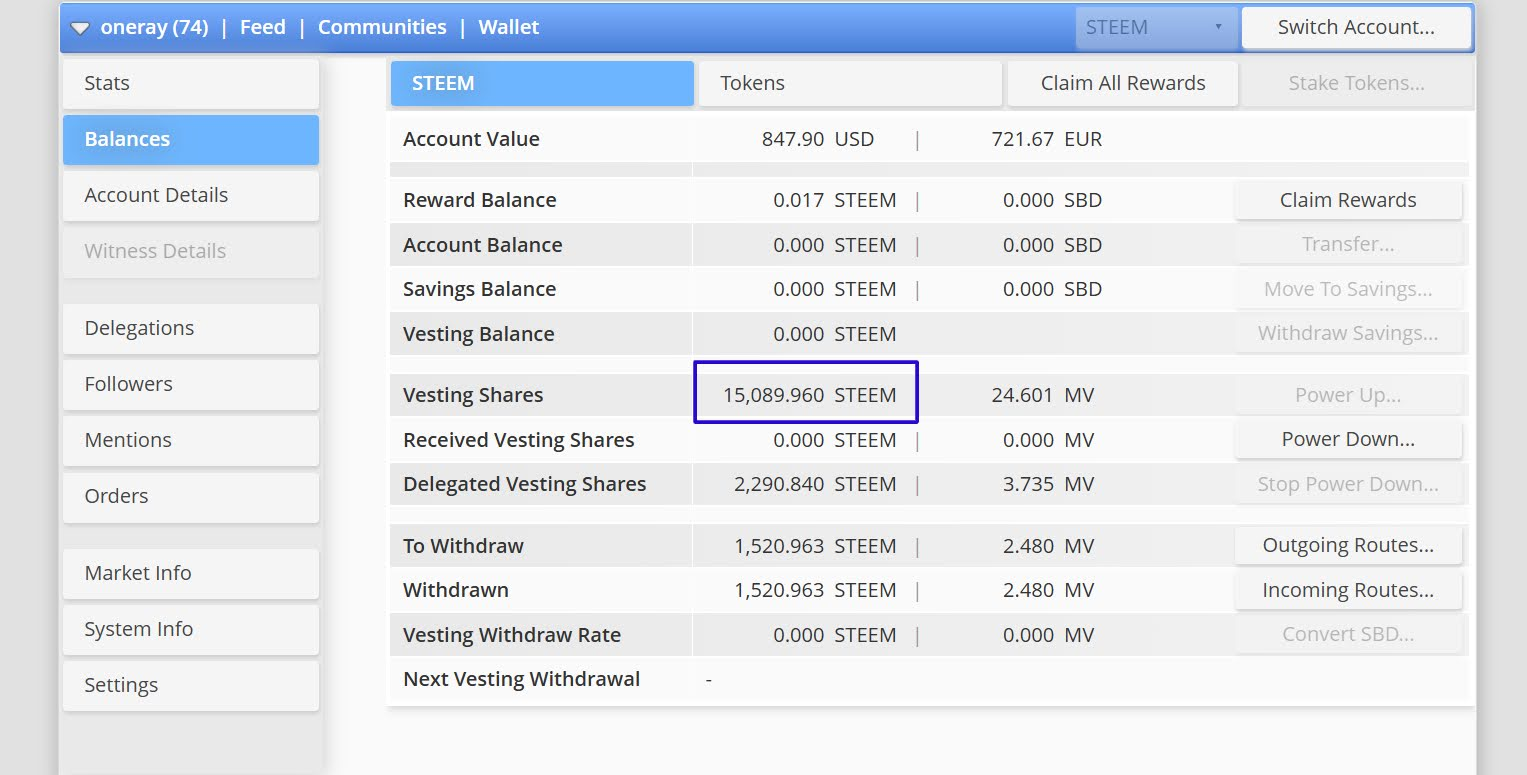The image size is (1527, 775).
Task: Click the Power Up button
Action: [1348, 395]
